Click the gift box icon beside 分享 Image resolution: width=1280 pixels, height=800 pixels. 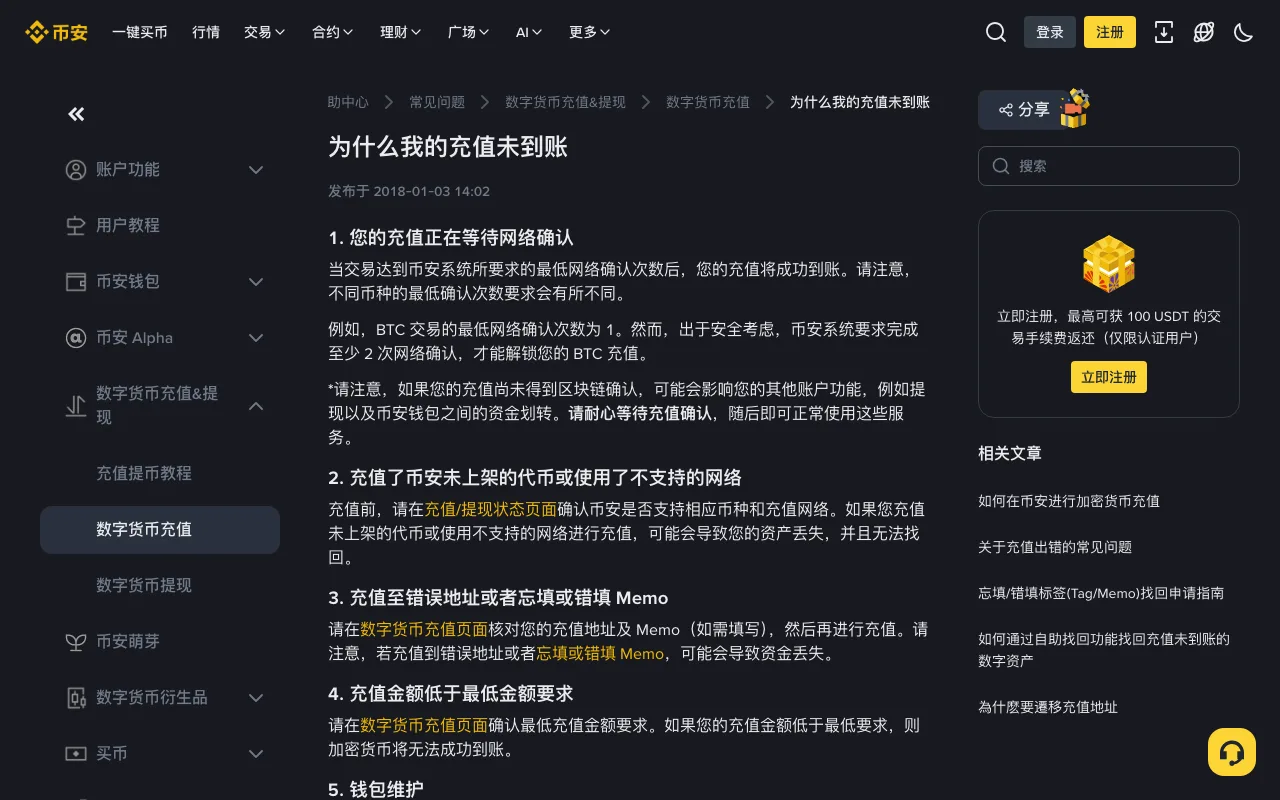click(x=1074, y=109)
